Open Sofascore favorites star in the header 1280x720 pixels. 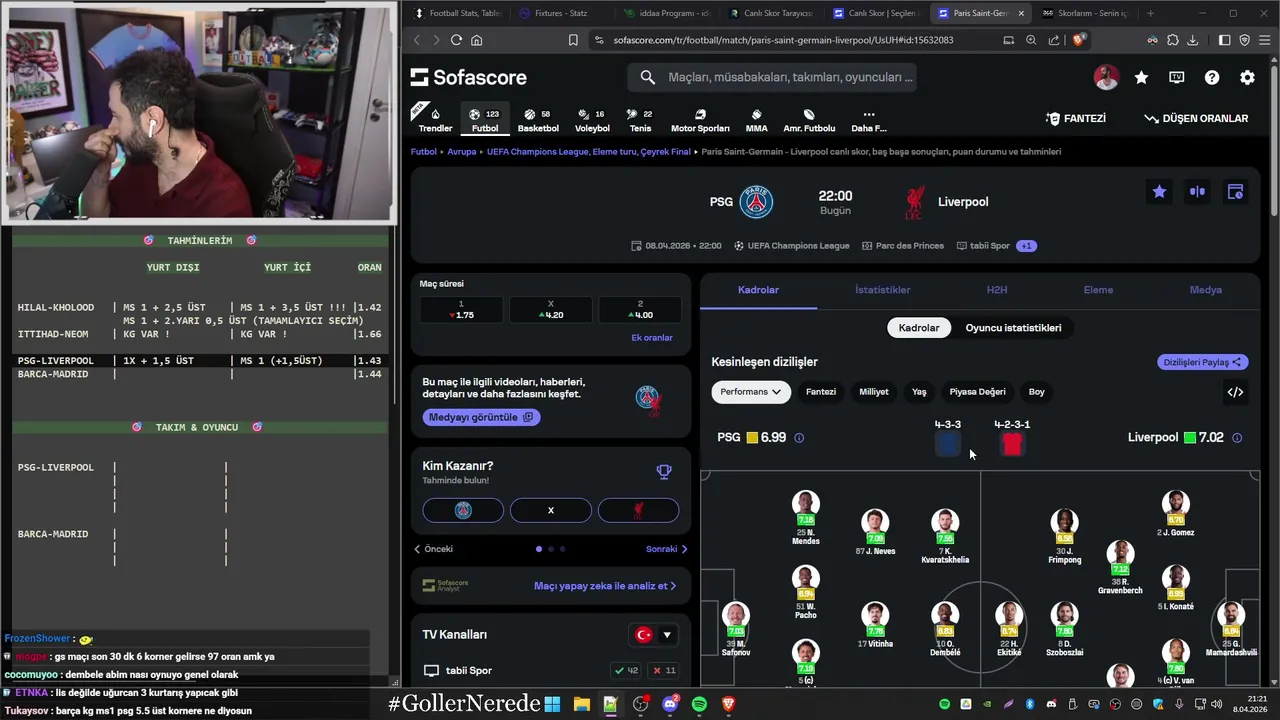click(1141, 77)
